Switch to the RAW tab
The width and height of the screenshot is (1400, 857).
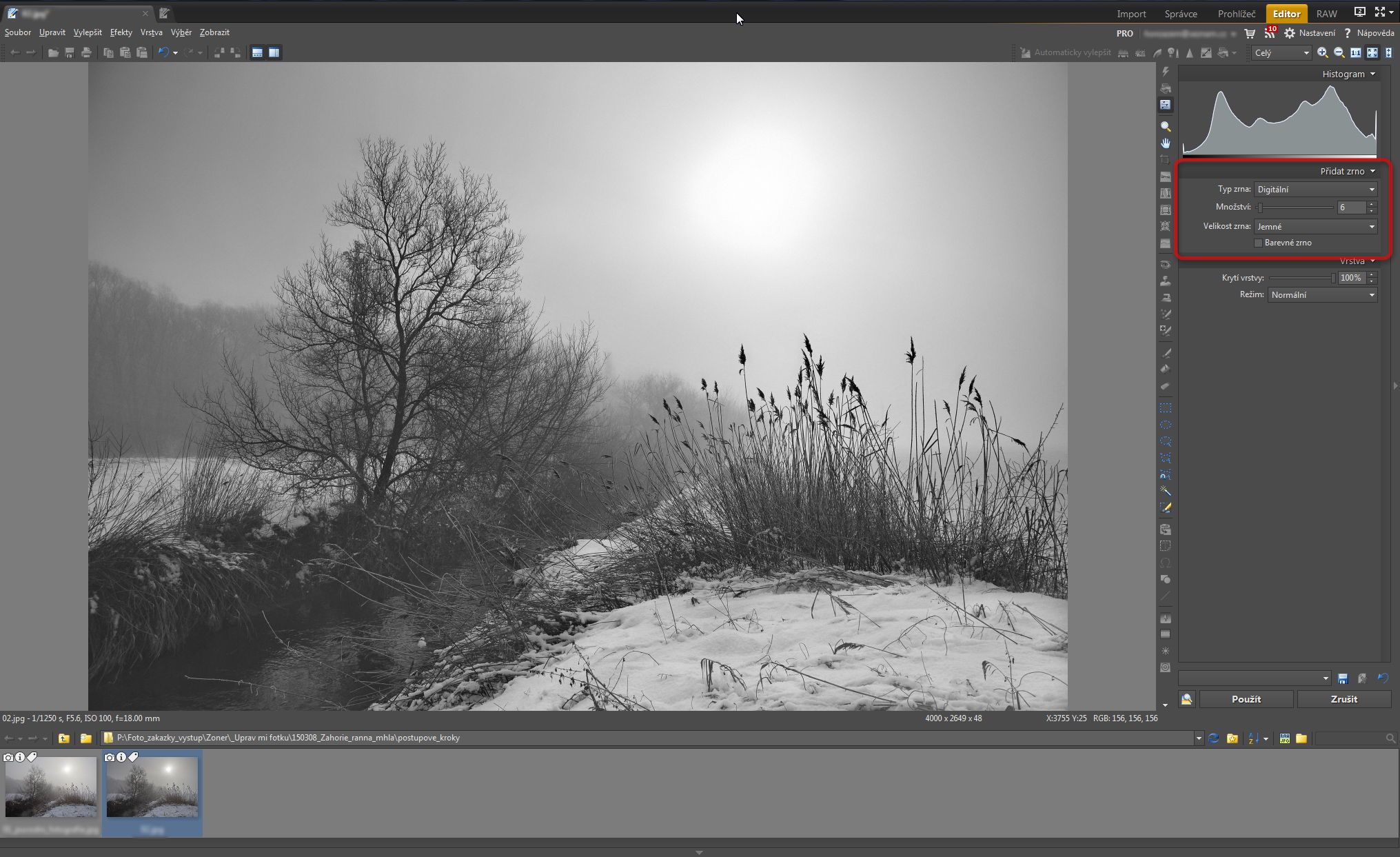(x=1326, y=14)
